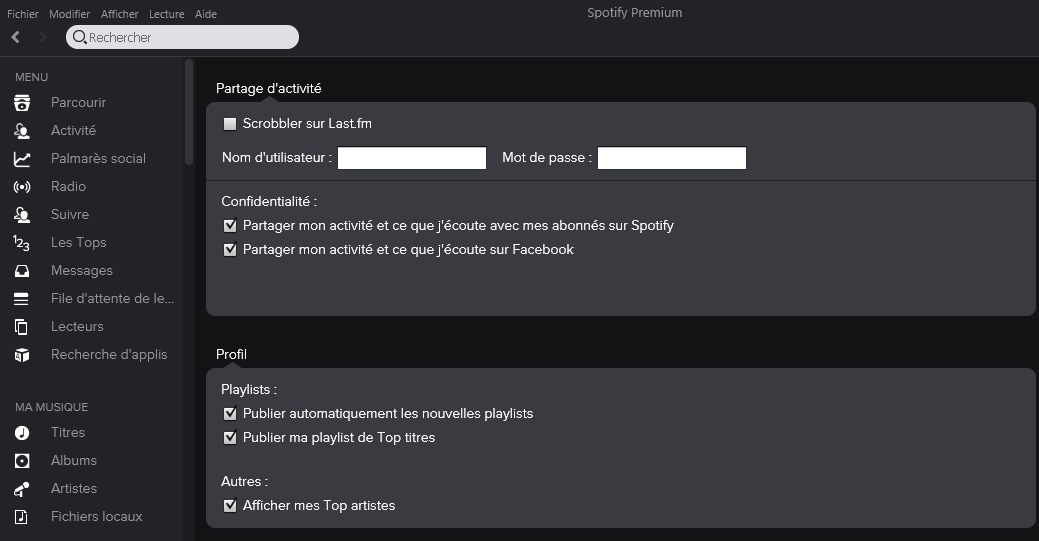This screenshot has width=1039, height=541.
Task: Toggle Publier automatiquement les nouvelles playlists
Action: coord(230,414)
